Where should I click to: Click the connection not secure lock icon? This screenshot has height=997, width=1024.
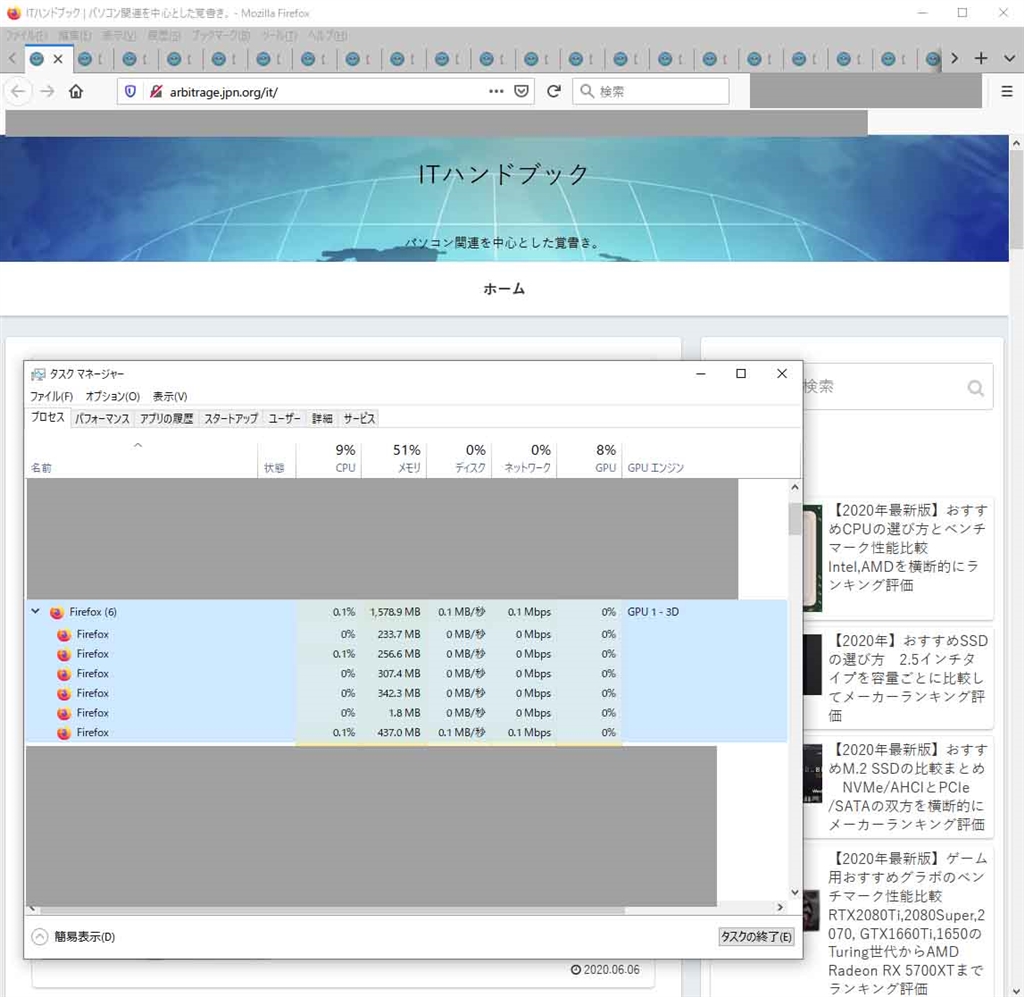pyautogui.click(x=155, y=91)
